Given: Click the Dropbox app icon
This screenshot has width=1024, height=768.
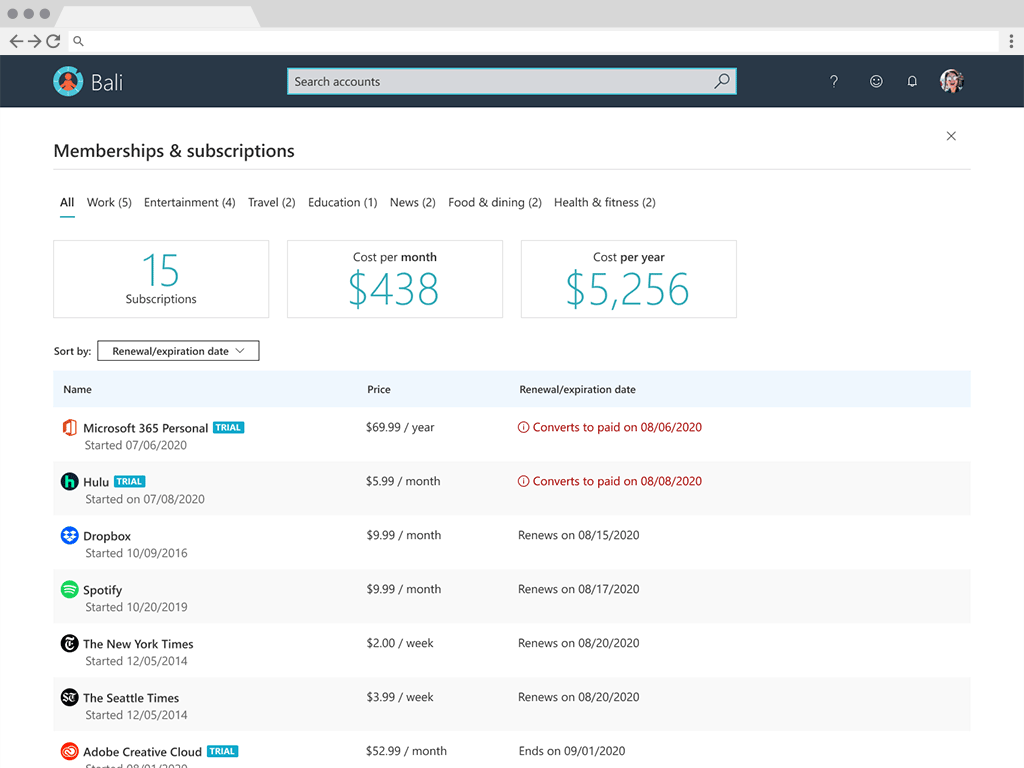Looking at the screenshot, I should tap(69, 536).
